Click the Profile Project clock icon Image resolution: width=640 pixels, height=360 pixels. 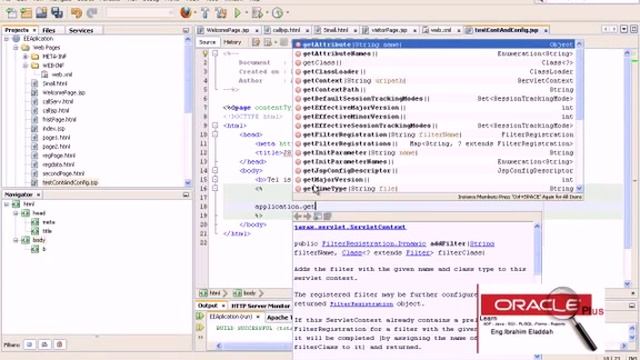(x=278, y=13)
